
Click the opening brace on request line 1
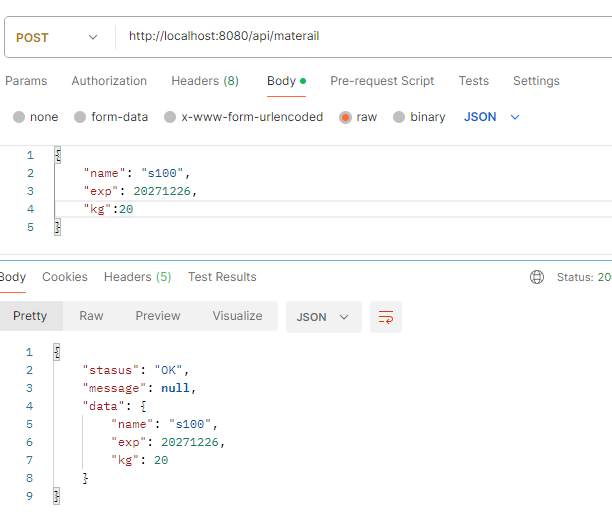[58, 155]
